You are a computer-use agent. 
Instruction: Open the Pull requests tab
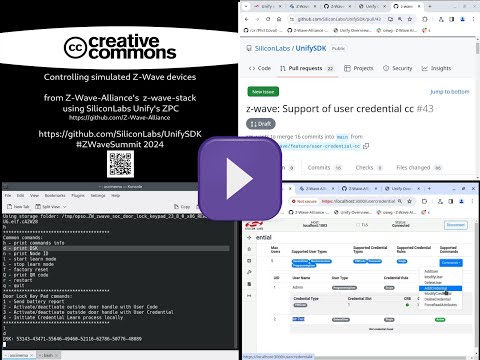tap(306, 68)
